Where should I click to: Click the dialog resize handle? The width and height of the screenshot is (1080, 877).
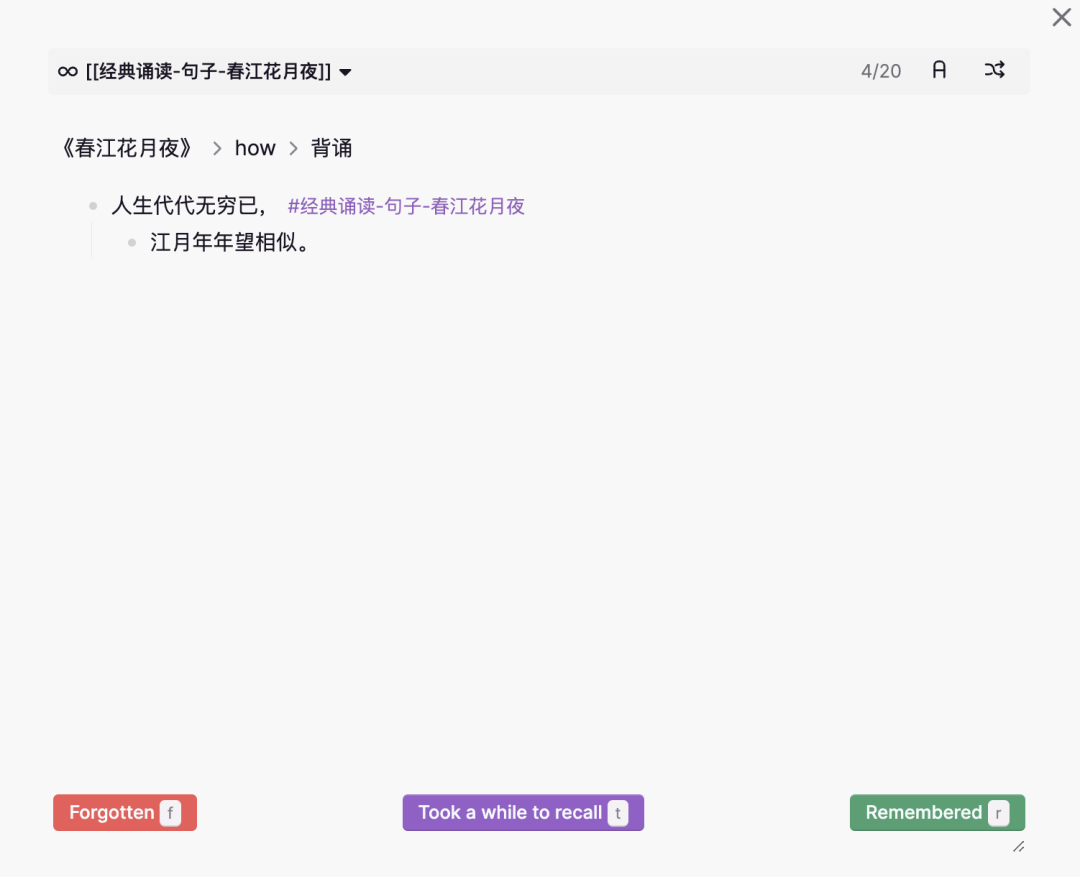tap(1018, 847)
